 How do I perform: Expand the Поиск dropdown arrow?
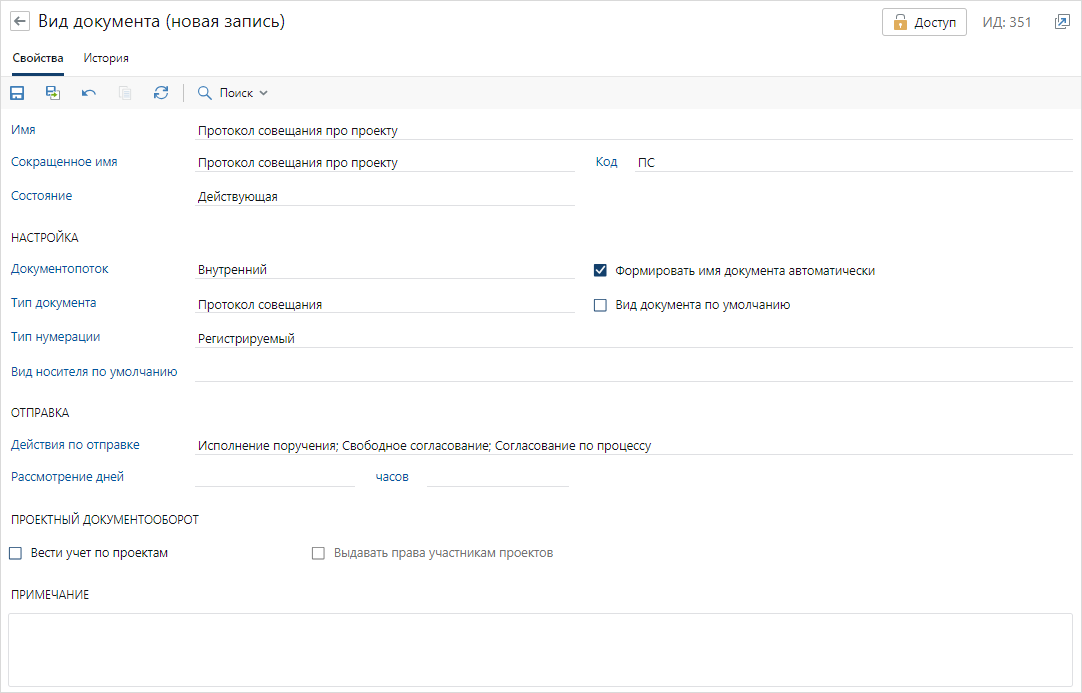click(264, 93)
